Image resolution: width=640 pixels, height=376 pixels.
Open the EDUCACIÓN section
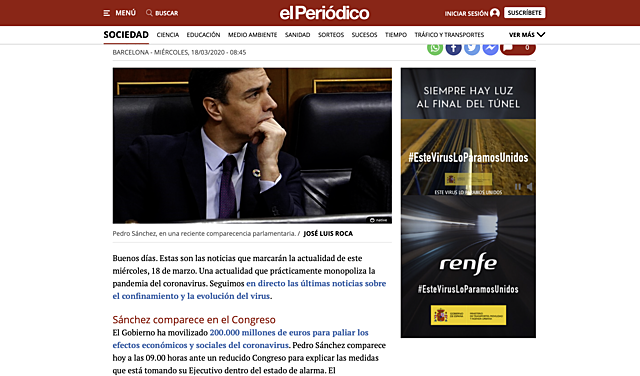(203, 35)
